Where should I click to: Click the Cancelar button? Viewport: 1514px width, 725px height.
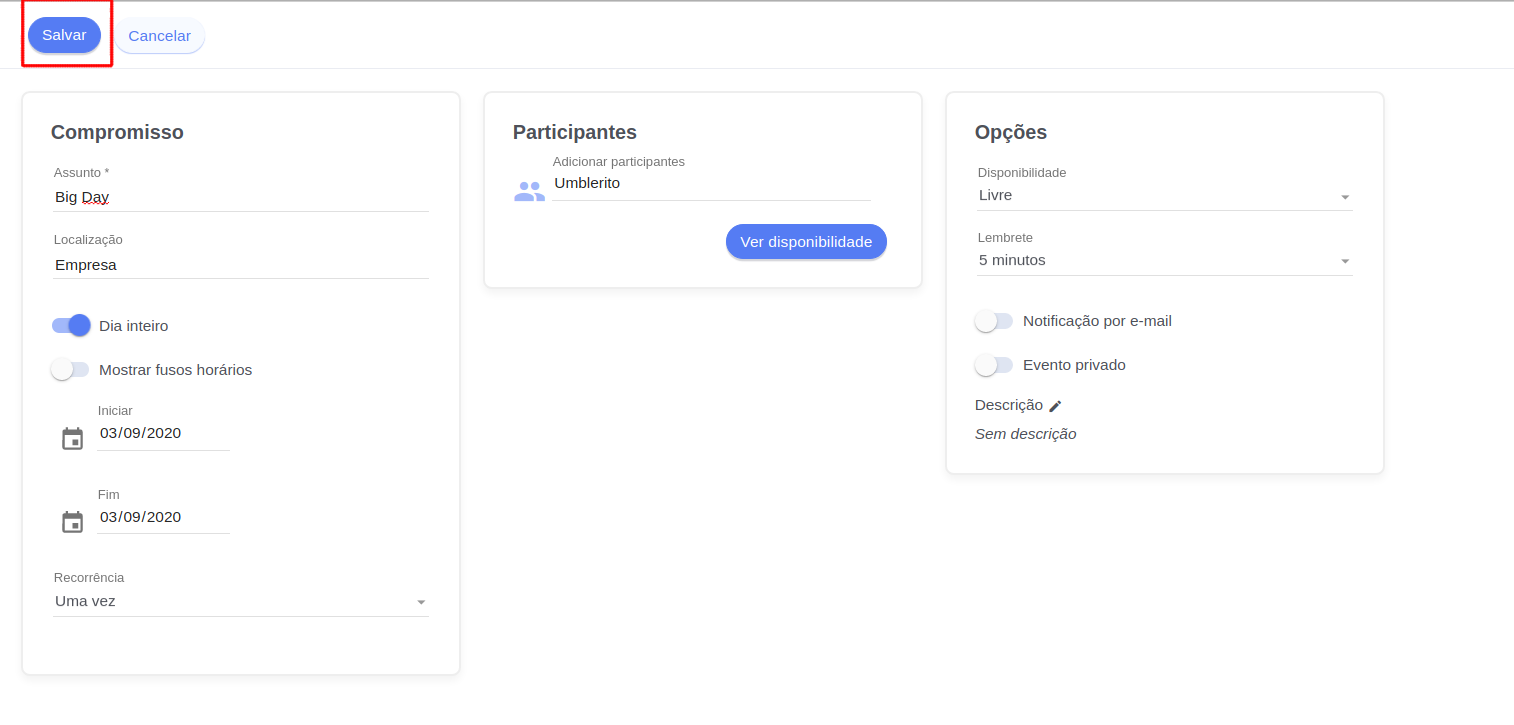click(x=159, y=36)
